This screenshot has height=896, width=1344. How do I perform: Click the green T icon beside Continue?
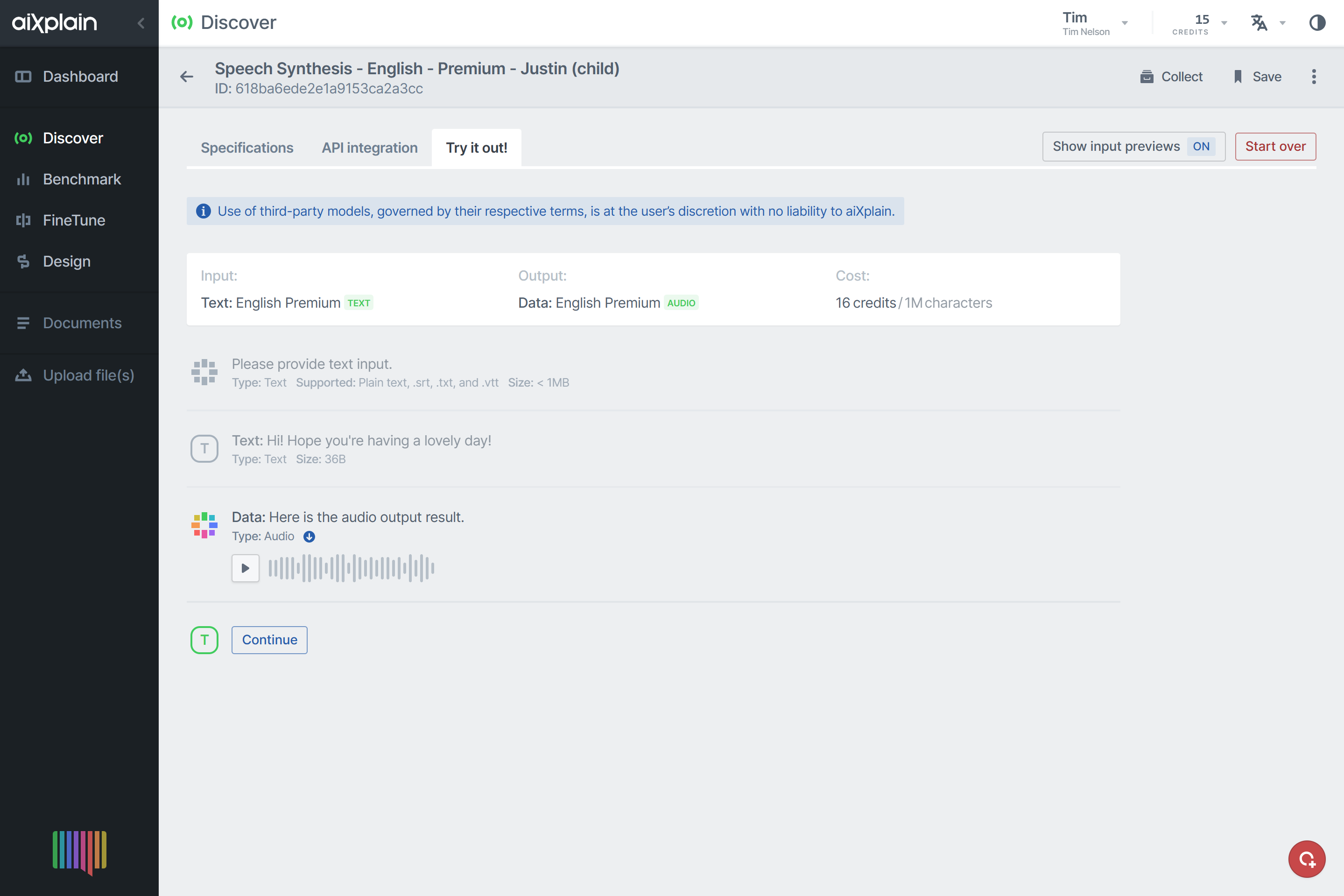point(204,639)
